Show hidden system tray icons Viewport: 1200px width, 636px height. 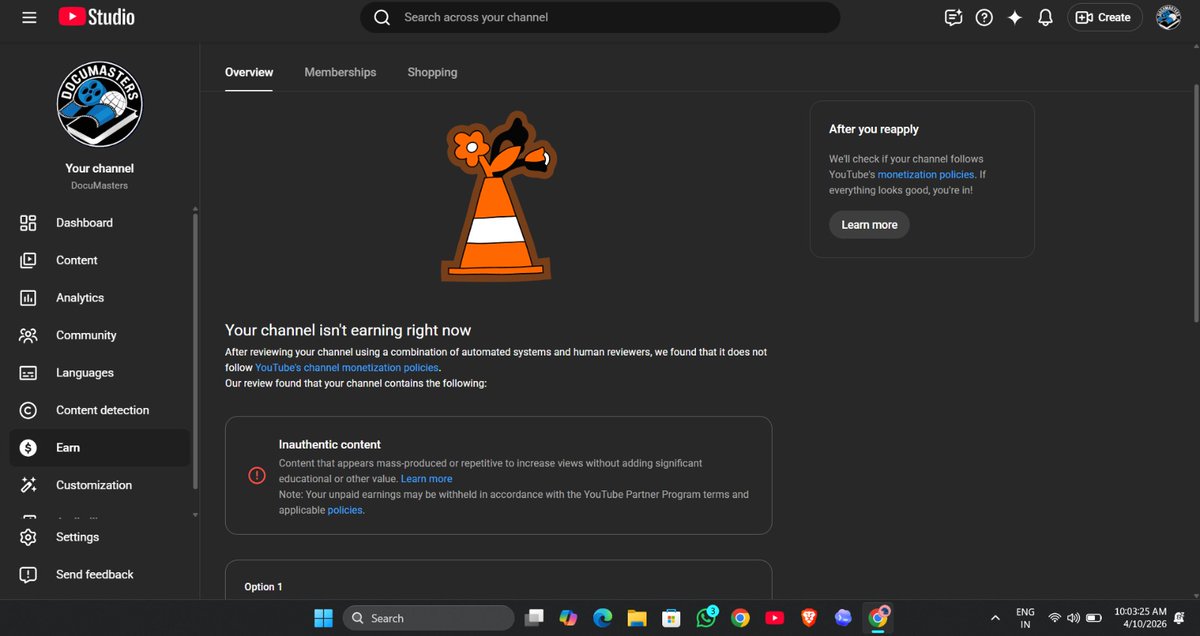coord(995,618)
